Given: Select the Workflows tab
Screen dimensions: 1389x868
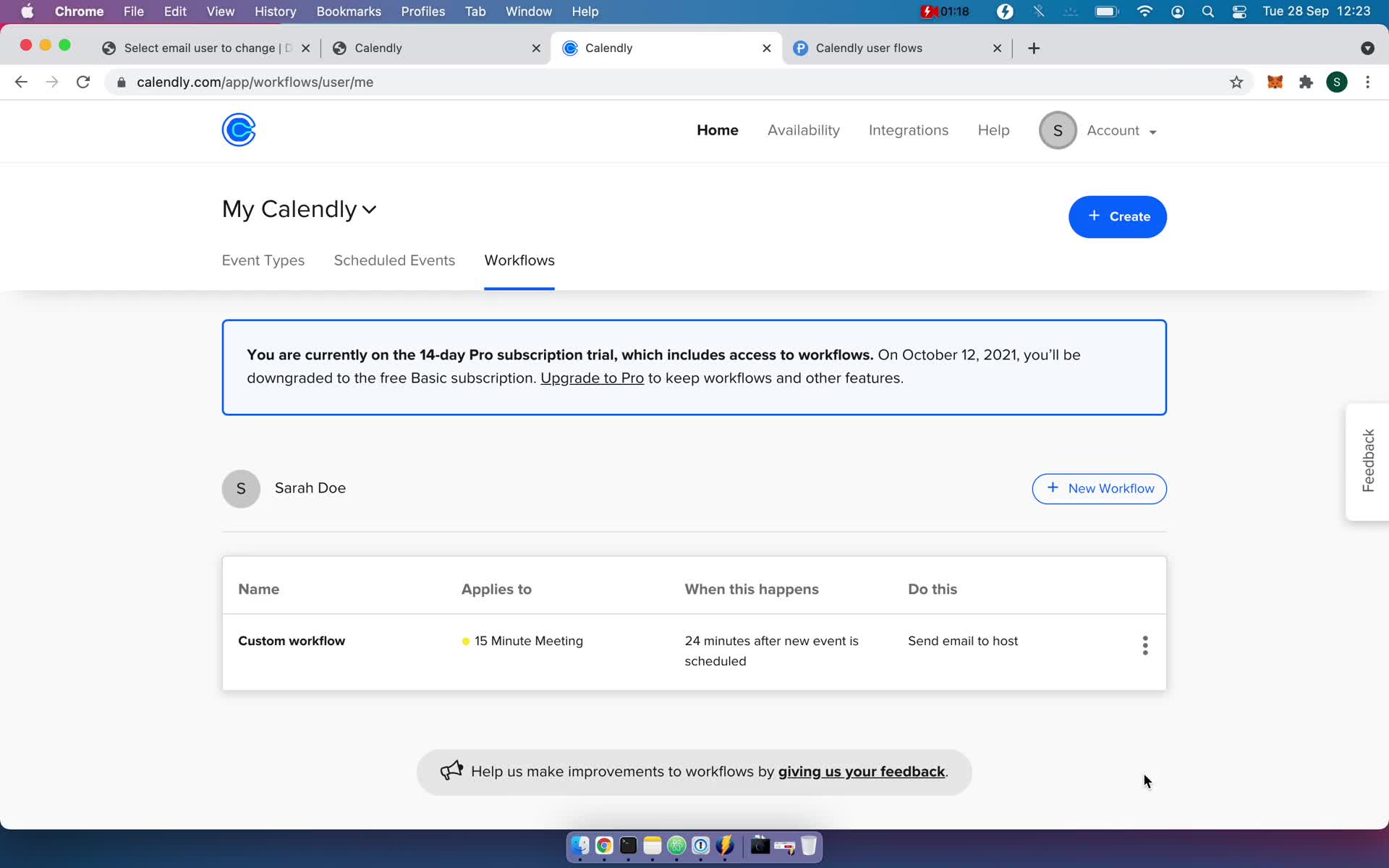Looking at the screenshot, I should [519, 260].
